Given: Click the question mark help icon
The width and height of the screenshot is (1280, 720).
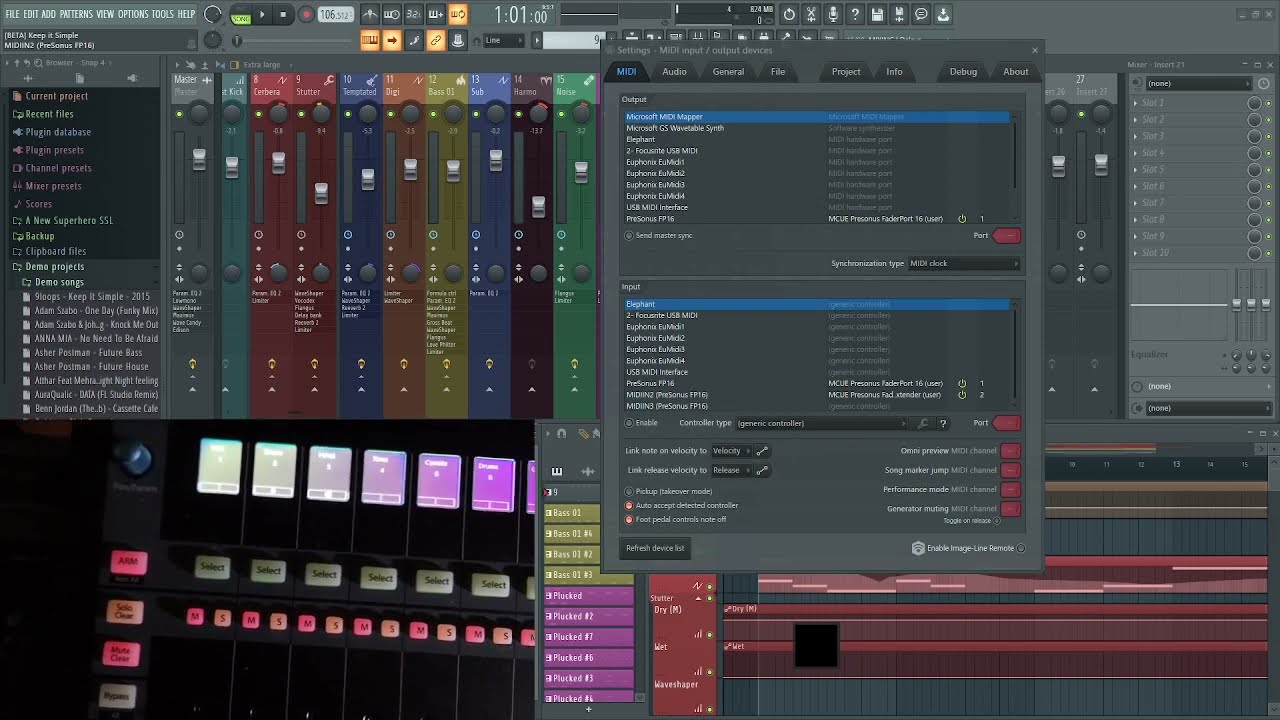Looking at the screenshot, I should pos(855,15).
